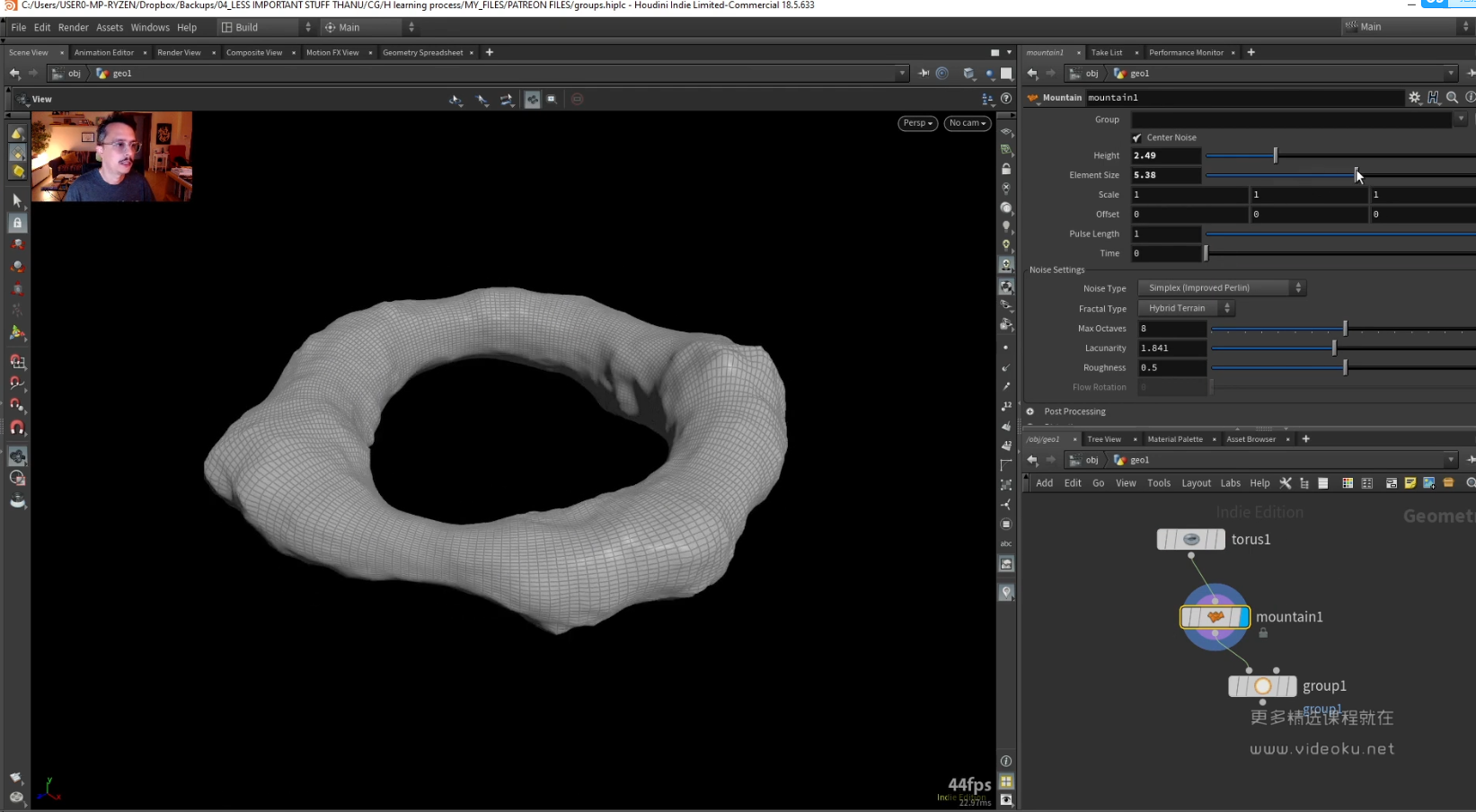This screenshot has width=1476, height=812.
Task: Click the network color palette icon
Action: [x=1347, y=483]
